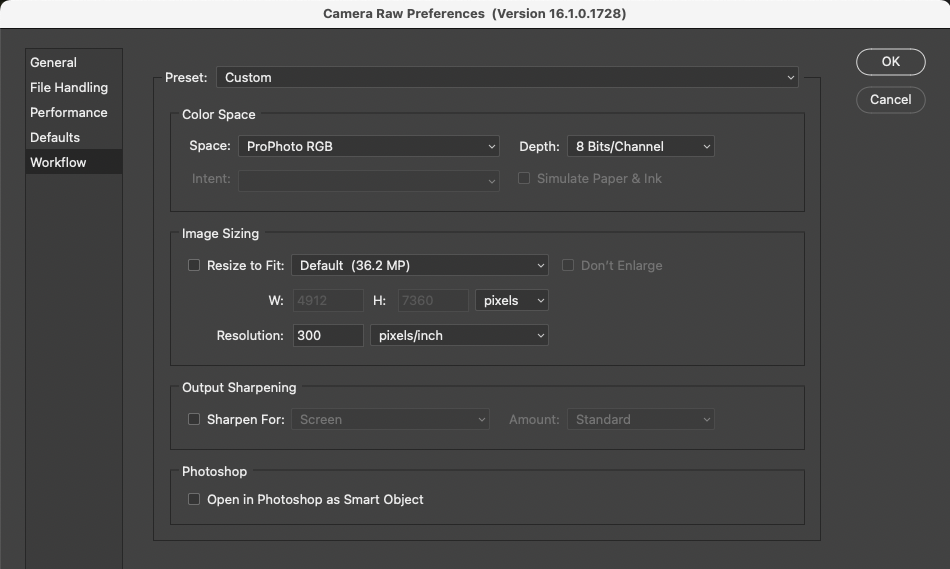Open the Default (36.2 MP) resize dropdown
Screen dimensions: 950x569
click(420, 265)
